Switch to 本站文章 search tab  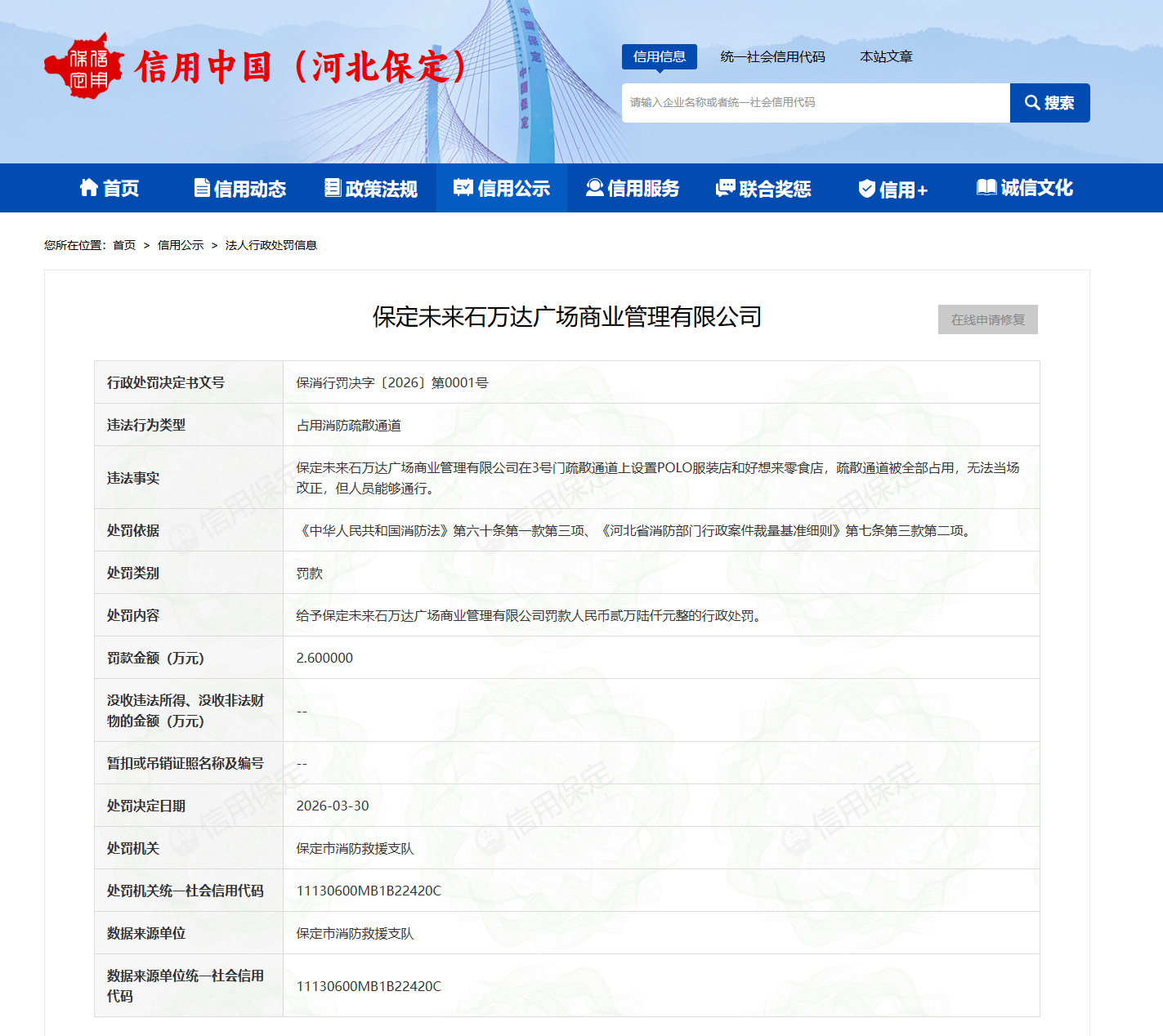click(x=886, y=56)
